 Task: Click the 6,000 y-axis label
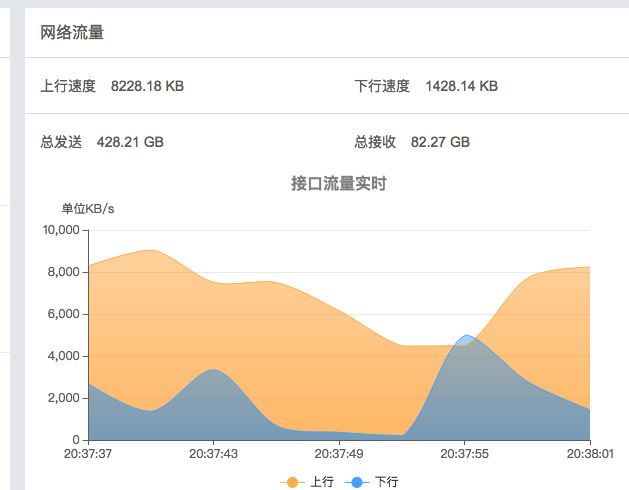tap(63, 314)
